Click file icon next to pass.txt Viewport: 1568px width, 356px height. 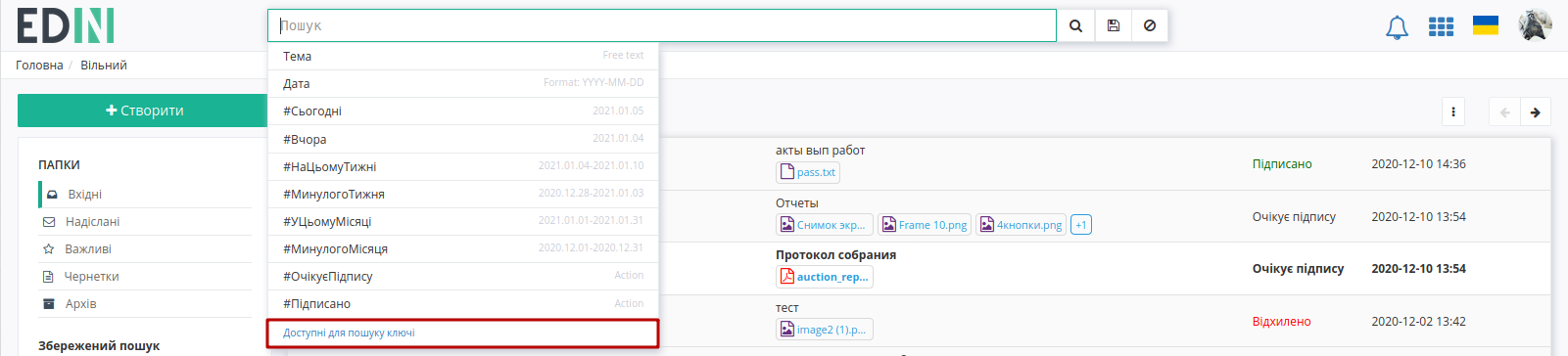tap(786, 172)
